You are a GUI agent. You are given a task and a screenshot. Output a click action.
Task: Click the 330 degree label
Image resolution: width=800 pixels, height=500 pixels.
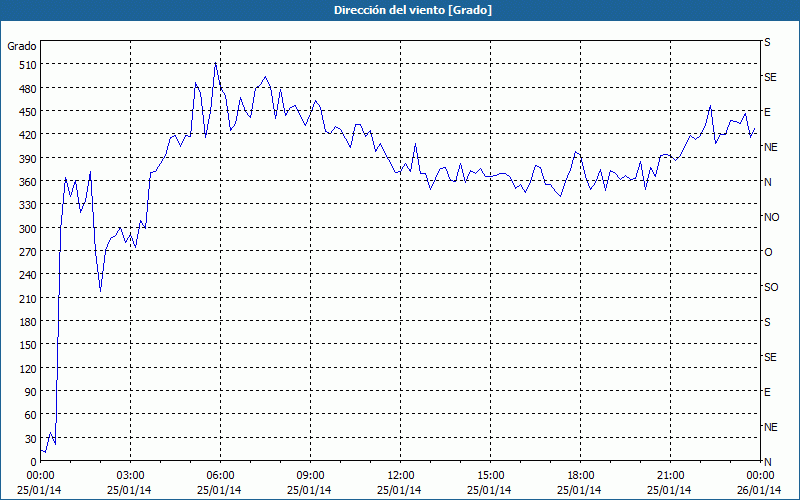(x=28, y=205)
